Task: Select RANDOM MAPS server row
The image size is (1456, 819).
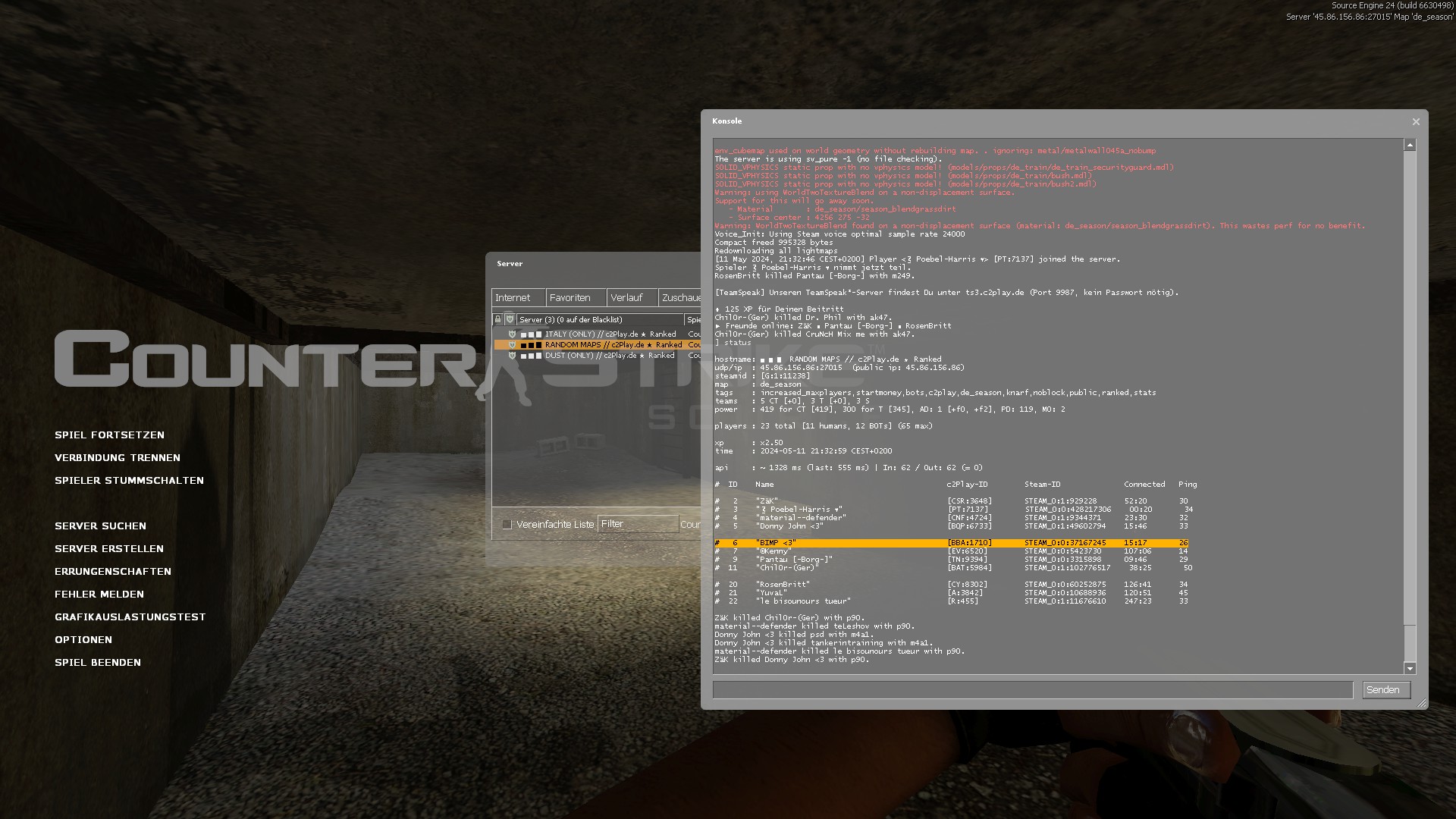Action: point(598,345)
